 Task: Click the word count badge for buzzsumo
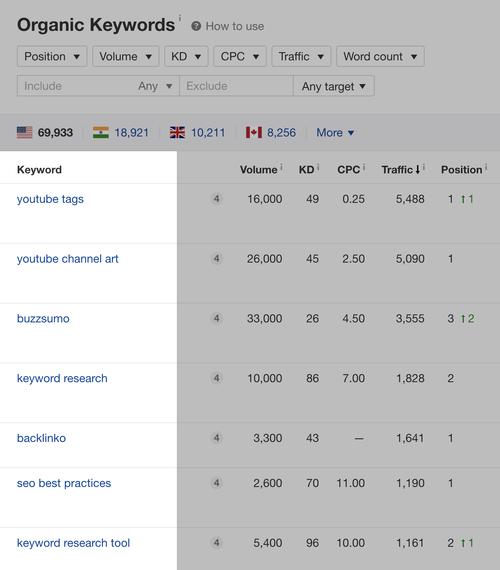[x=216, y=318]
